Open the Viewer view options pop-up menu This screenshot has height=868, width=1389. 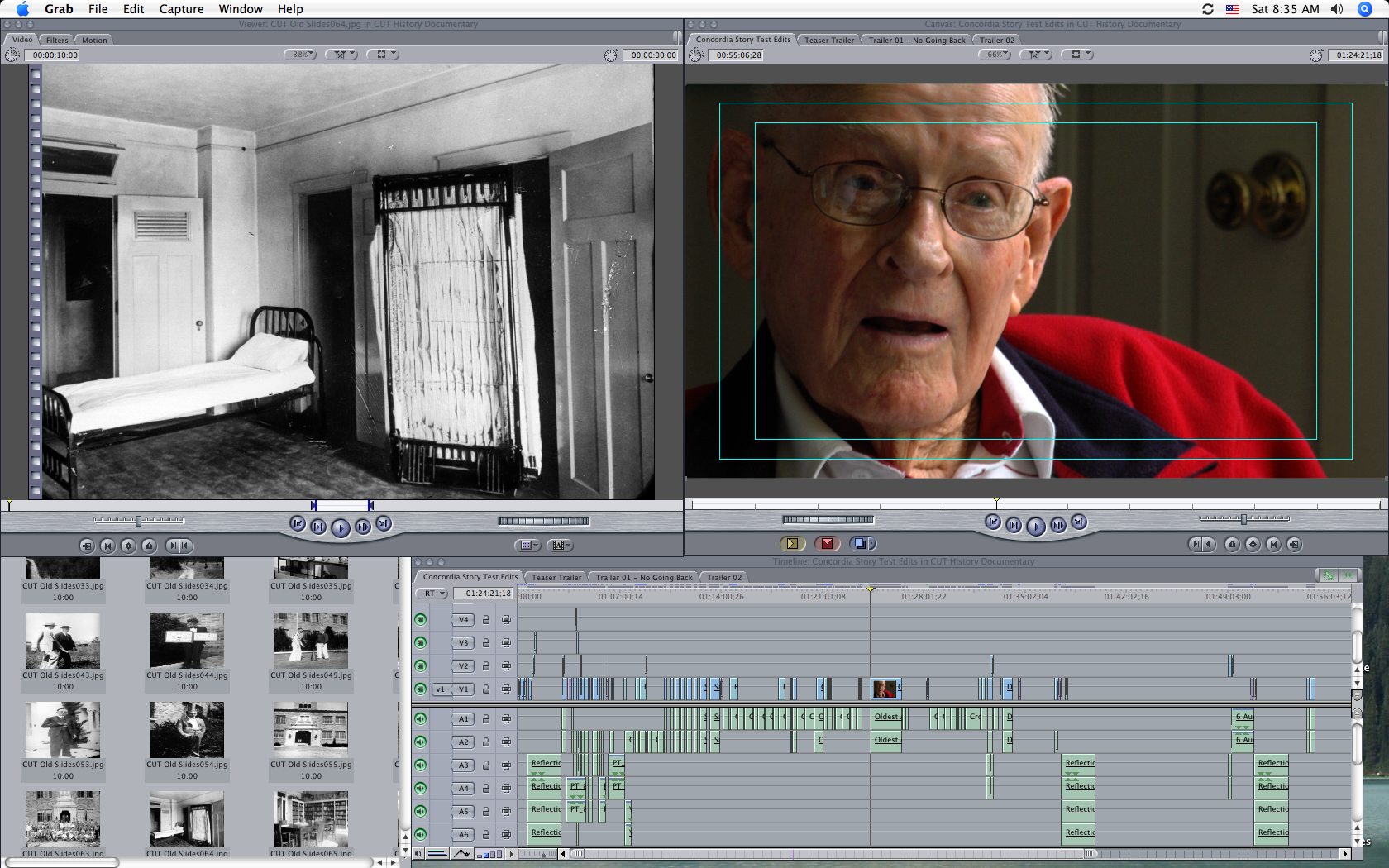pyautogui.click(x=383, y=55)
